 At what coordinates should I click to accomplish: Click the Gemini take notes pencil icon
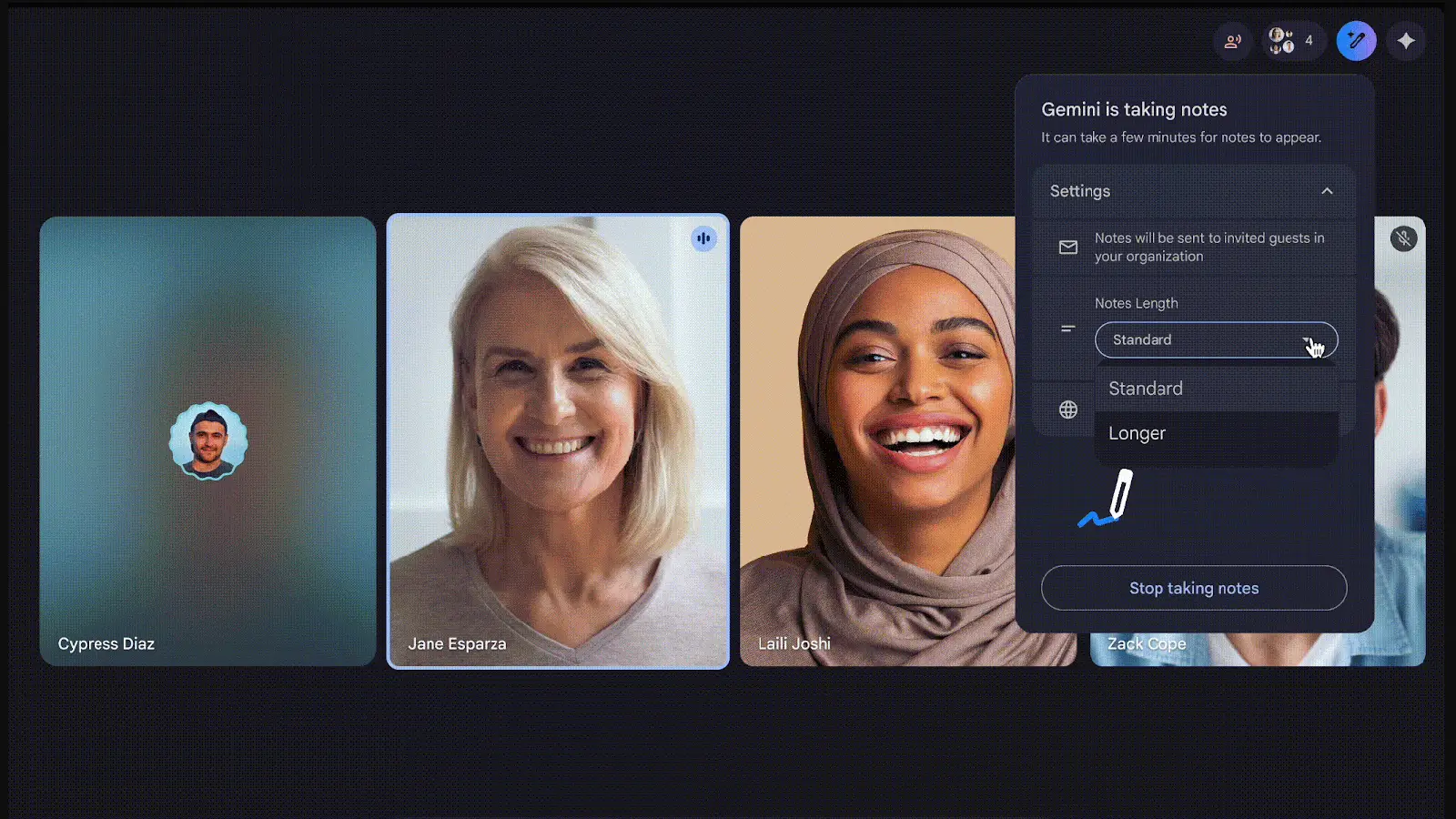[x=1356, y=41]
